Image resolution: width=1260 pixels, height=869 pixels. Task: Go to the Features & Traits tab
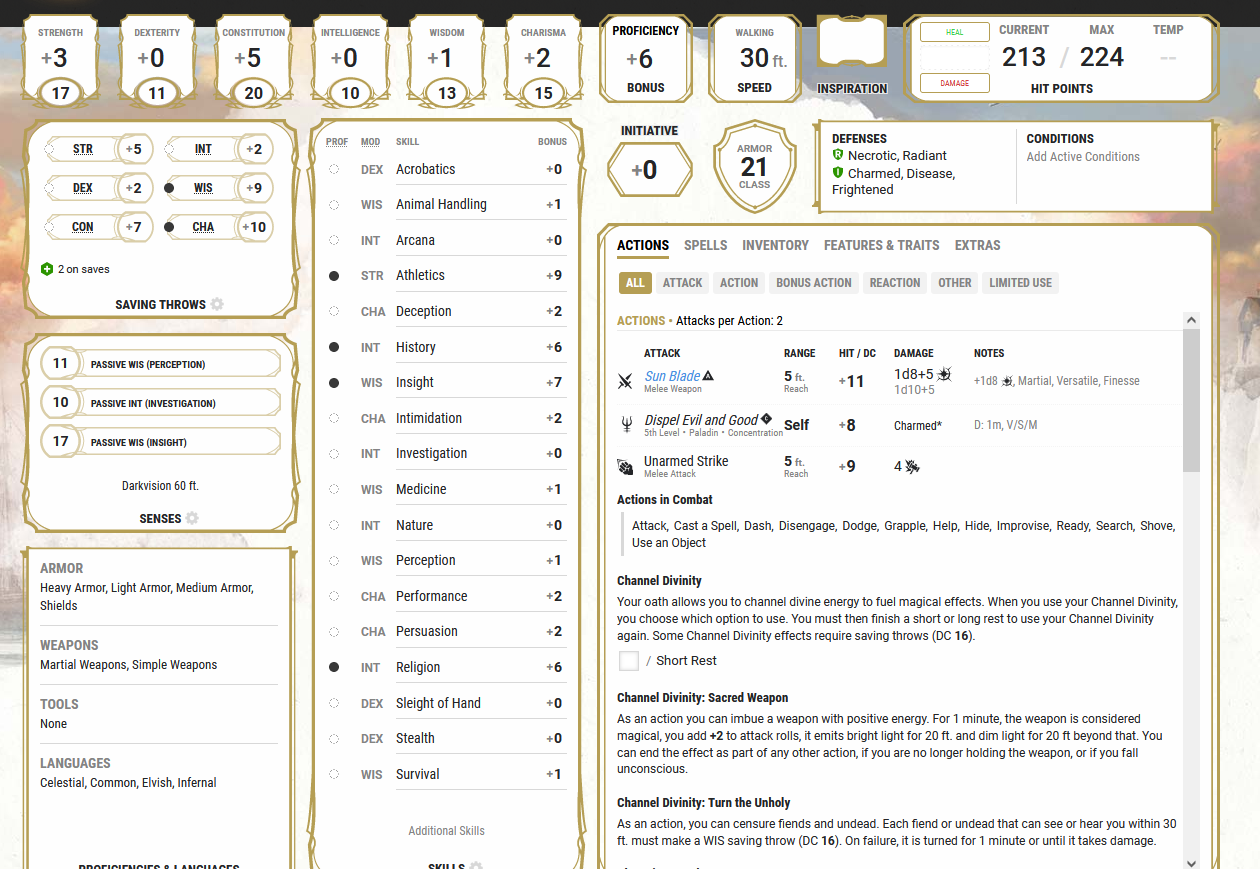882,245
